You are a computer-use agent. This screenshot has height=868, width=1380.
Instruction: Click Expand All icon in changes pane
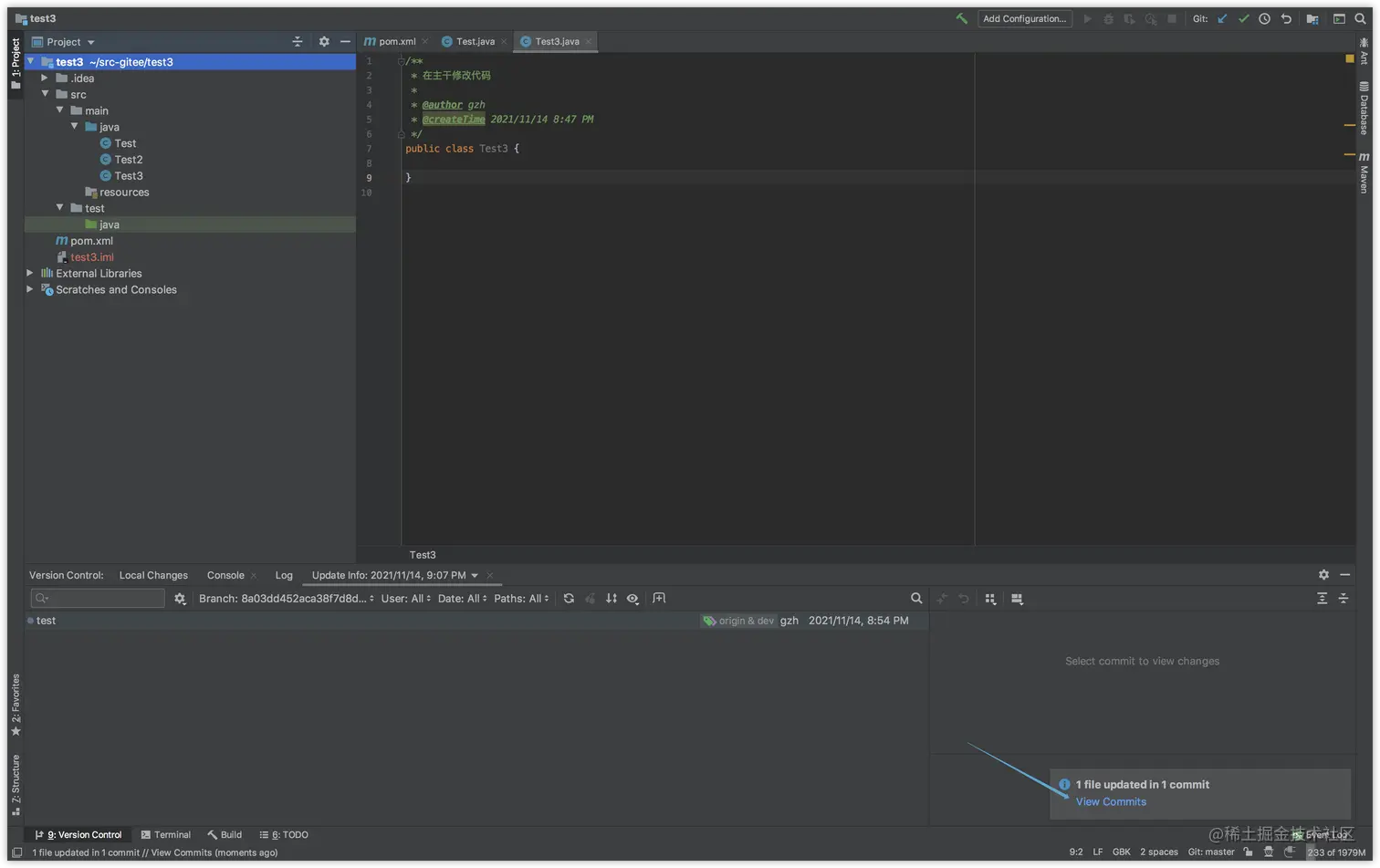pyautogui.click(x=1322, y=599)
